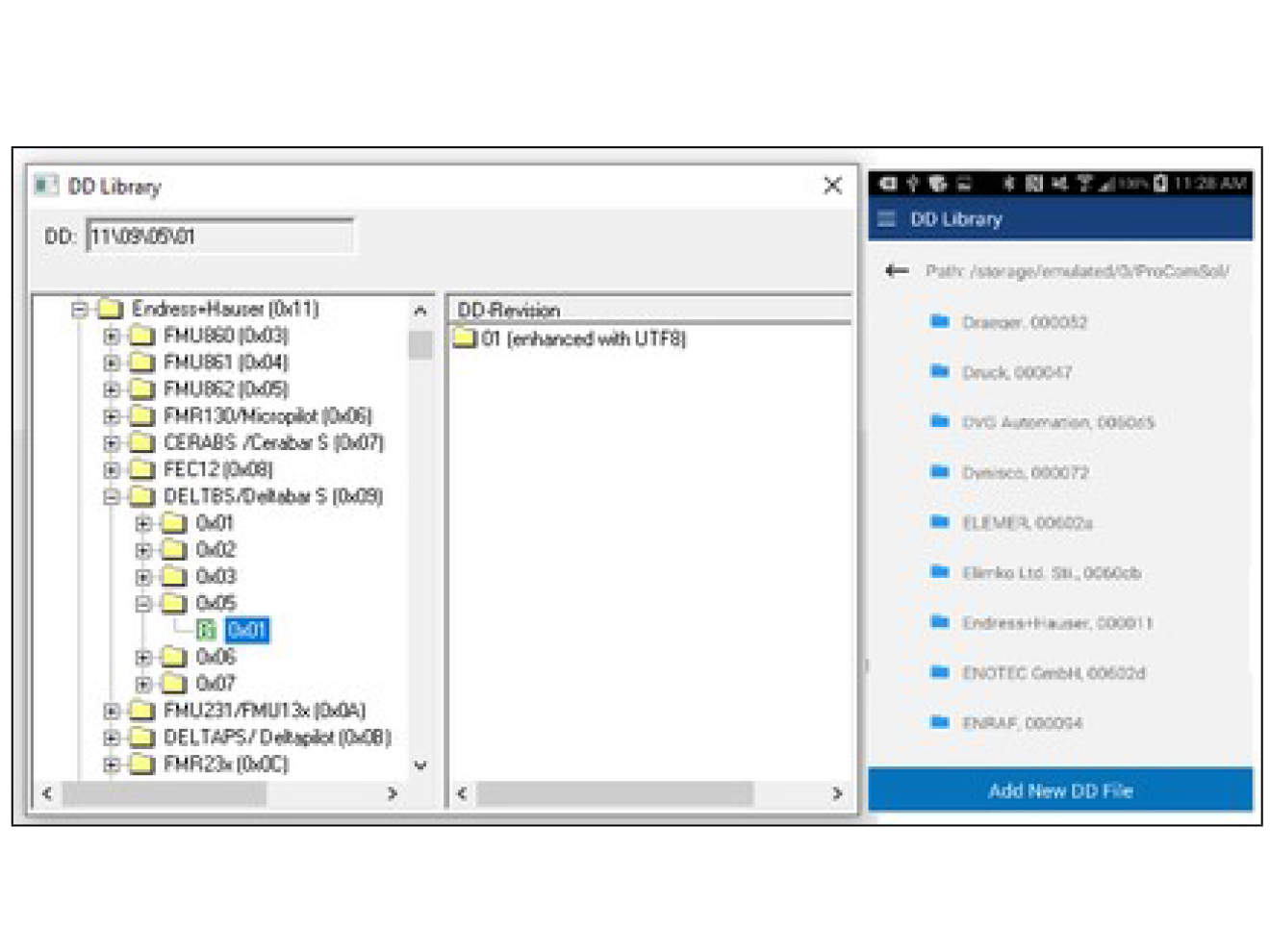Select CERABS /Cerabar S (0x07) tree item
Image resolution: width=1270 pixels, height=952 pixels.
click(272, 442)
